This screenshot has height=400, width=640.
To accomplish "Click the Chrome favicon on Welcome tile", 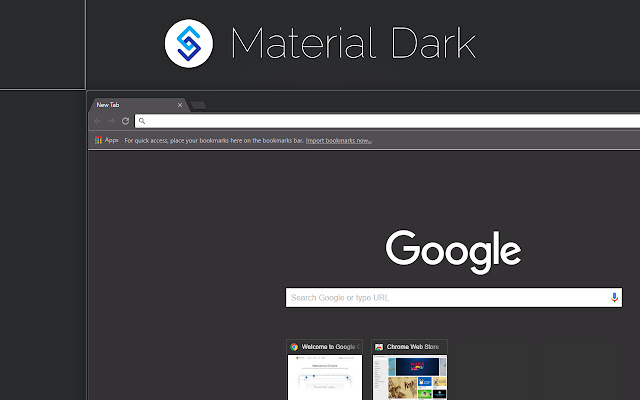I will pos(294,347).
